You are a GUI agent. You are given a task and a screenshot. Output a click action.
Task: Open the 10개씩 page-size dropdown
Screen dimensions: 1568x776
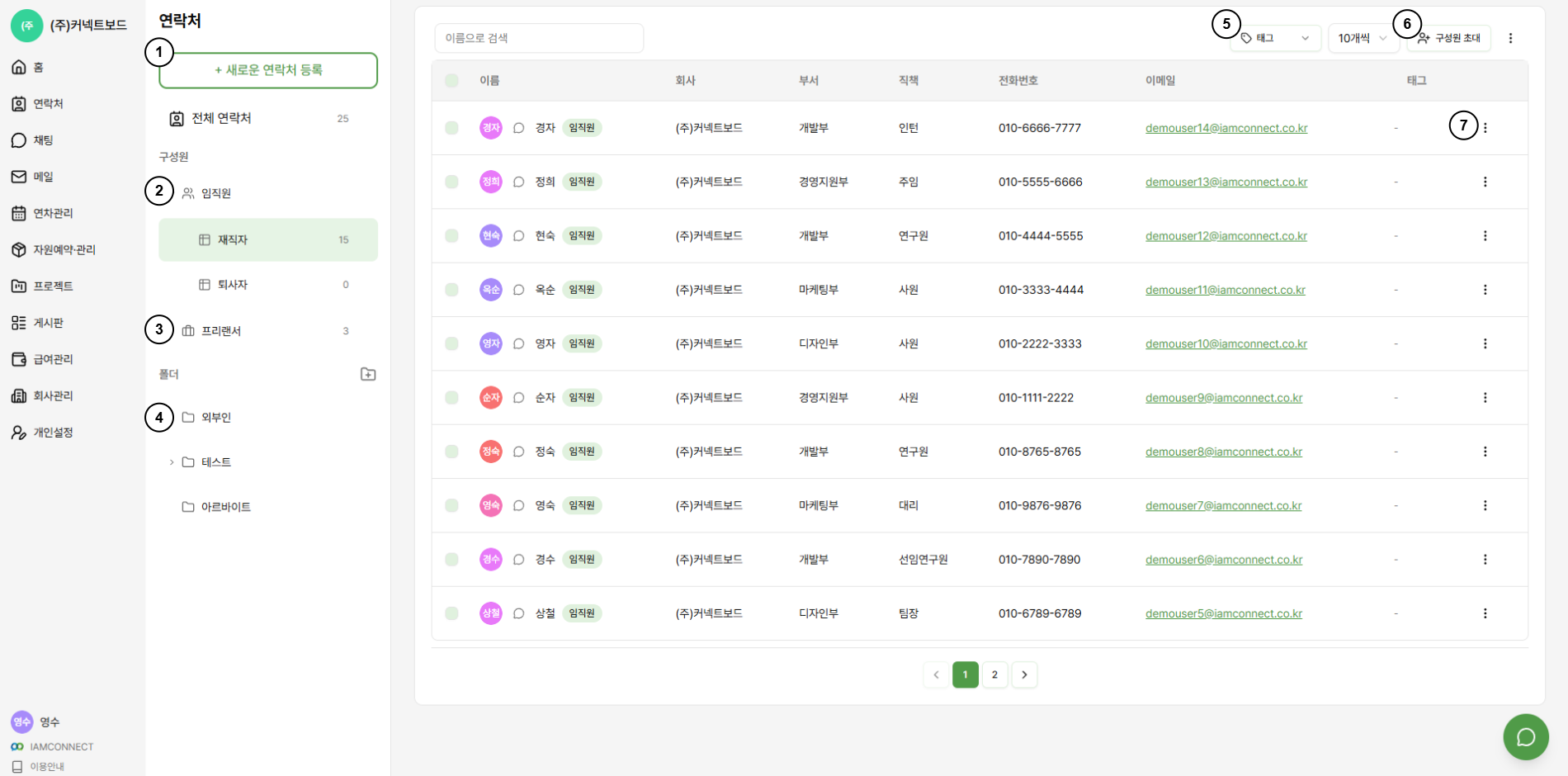[1363, 38]
